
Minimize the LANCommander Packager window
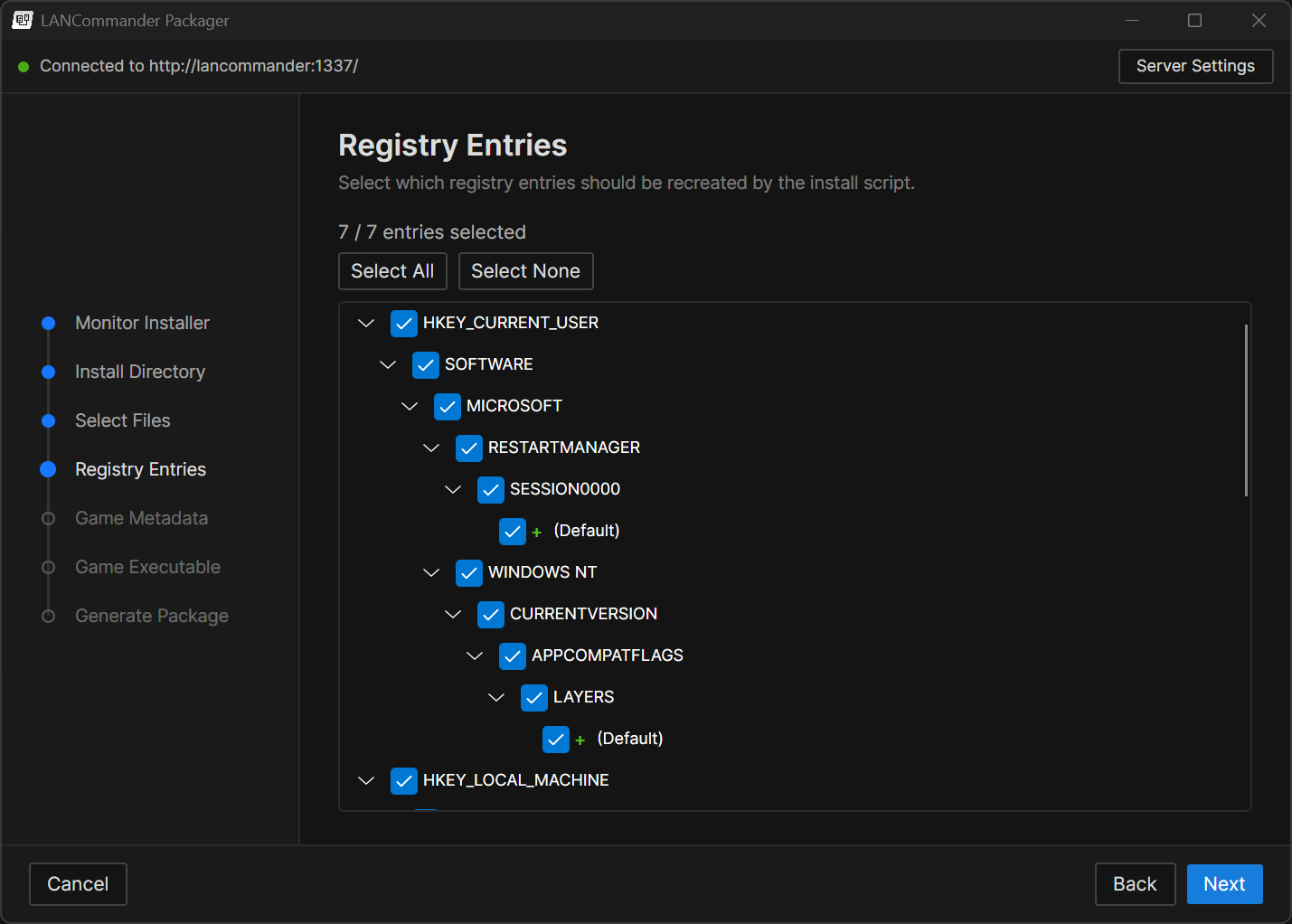click(x=1132, y=21)
